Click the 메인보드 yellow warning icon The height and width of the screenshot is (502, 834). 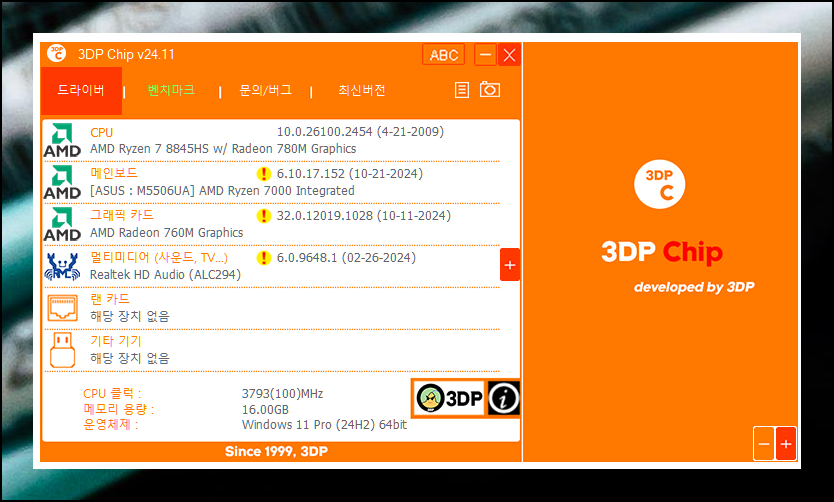pyautogui.click(x=263, y=174)
